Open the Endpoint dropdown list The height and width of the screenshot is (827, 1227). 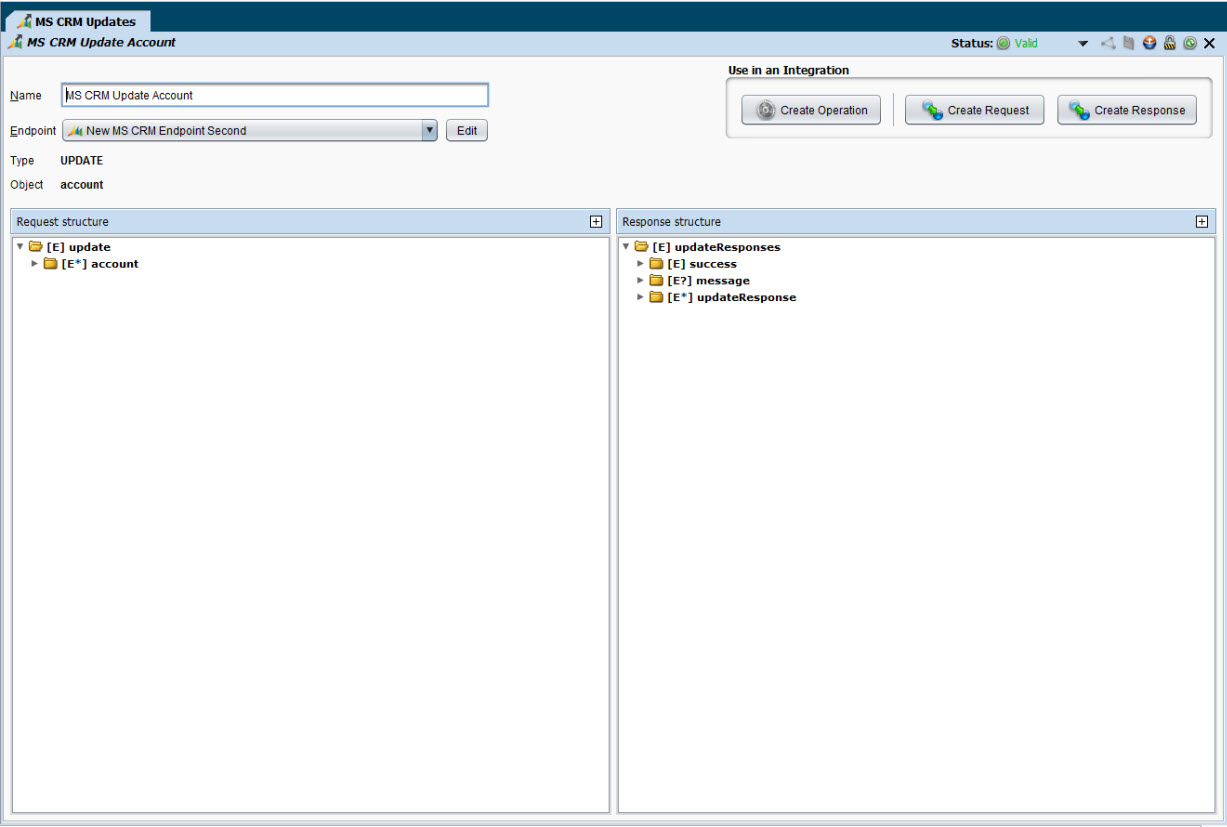coord(429,130)
